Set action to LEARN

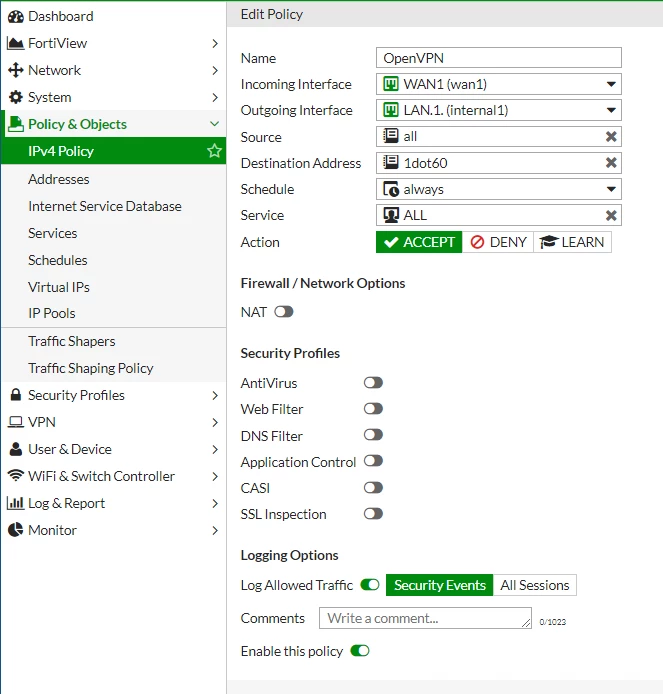[572, 242]
